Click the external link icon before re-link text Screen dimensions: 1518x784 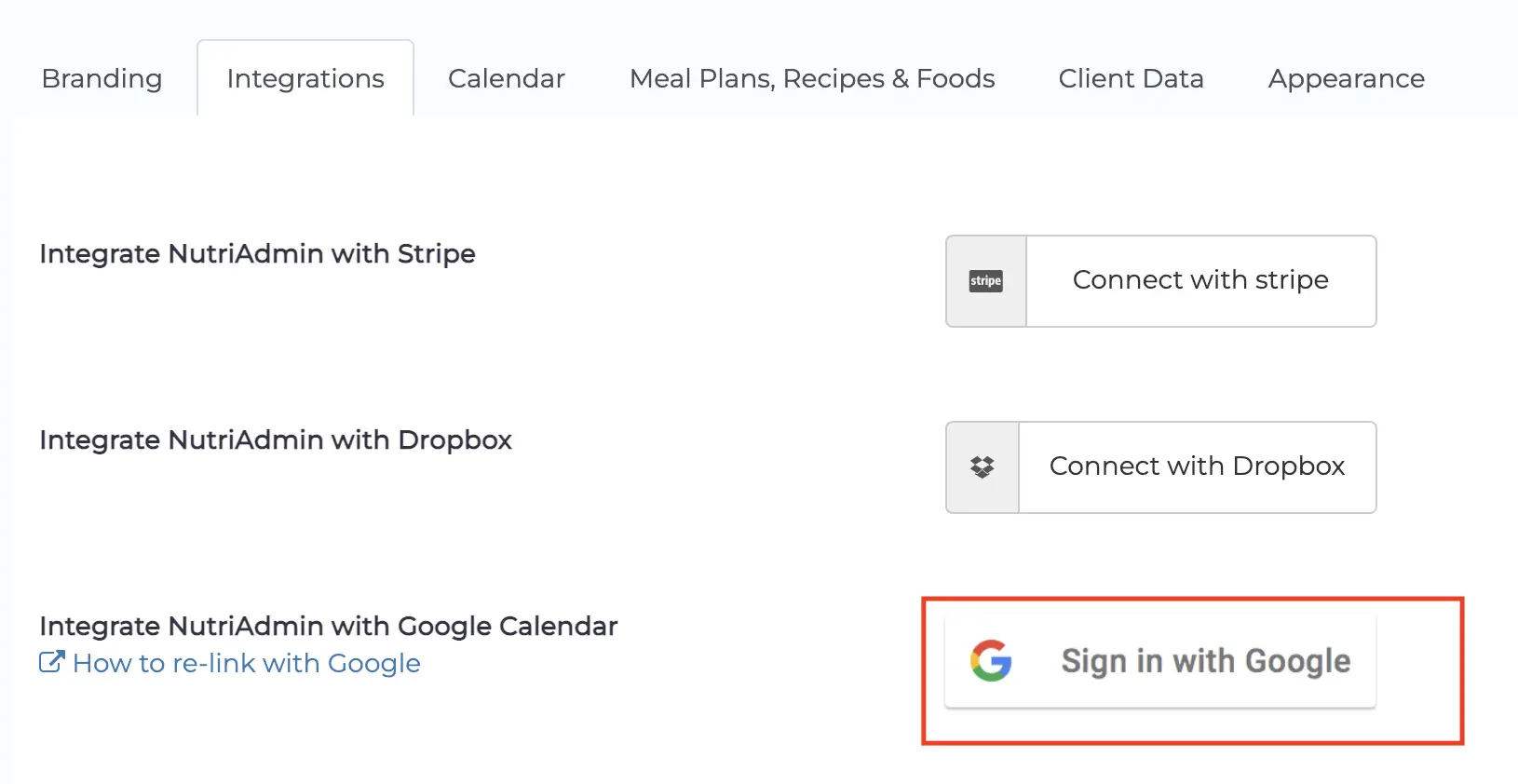pyautogui.click(x=51, y=662)
